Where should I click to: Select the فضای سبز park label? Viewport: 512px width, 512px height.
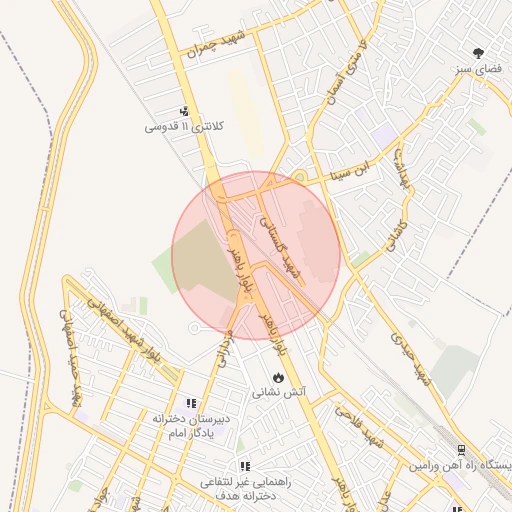pos(479,69)
